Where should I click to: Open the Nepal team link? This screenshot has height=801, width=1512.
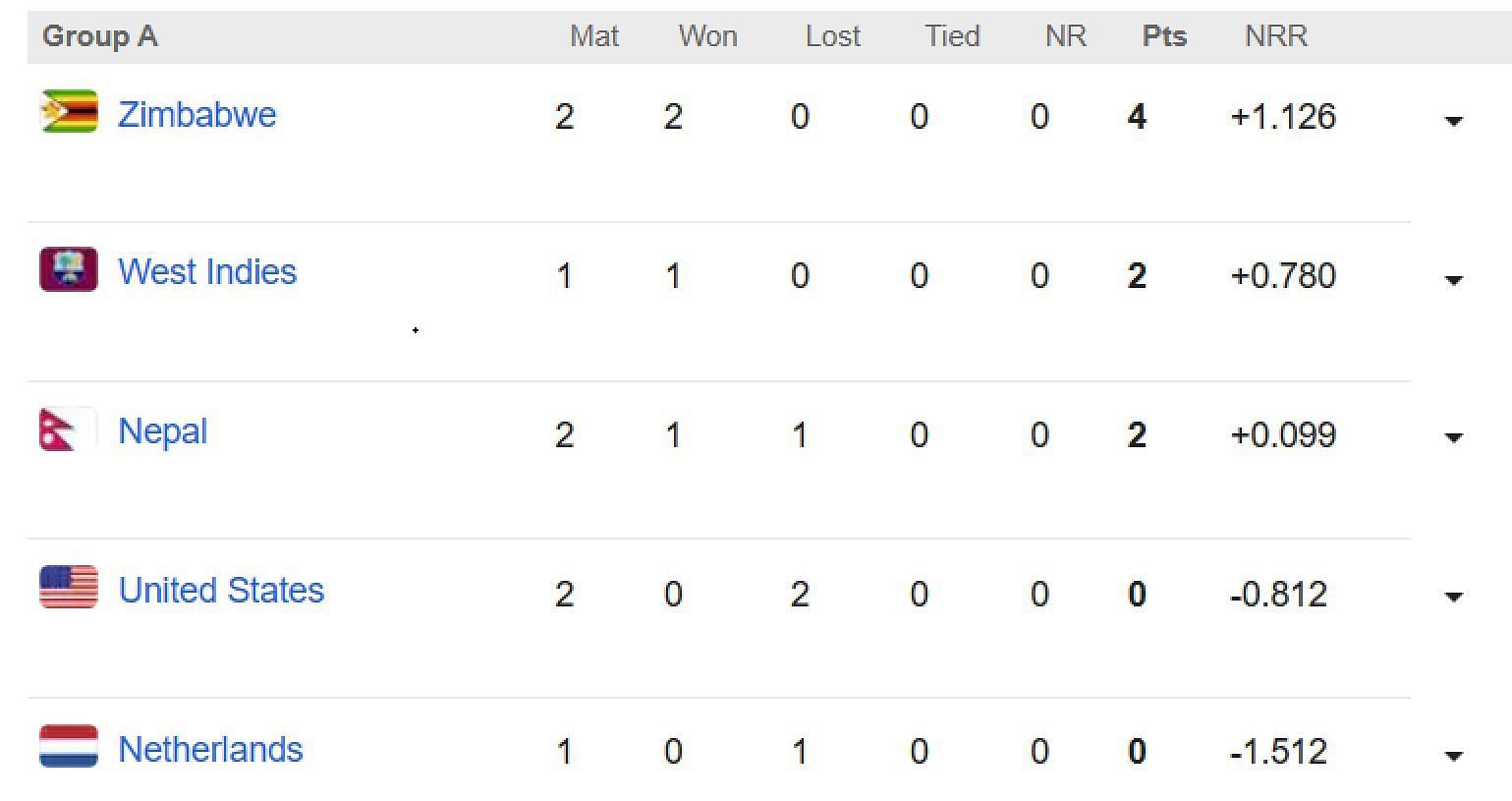[163, 432]
